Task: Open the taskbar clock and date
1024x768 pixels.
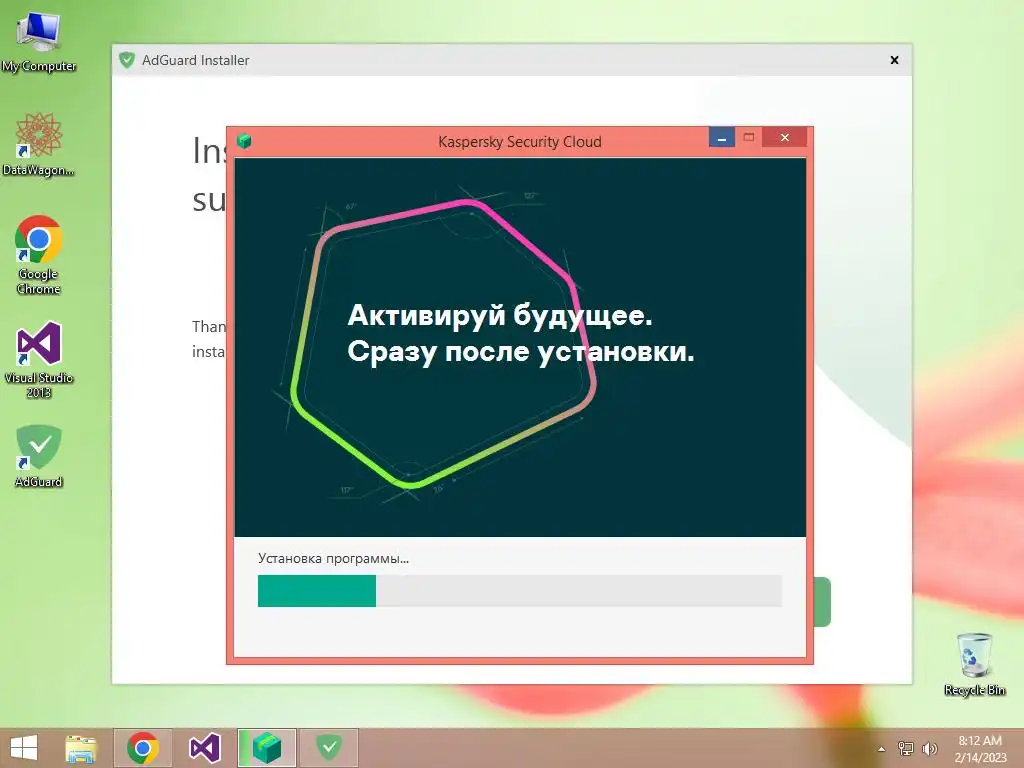Action: 980,748
